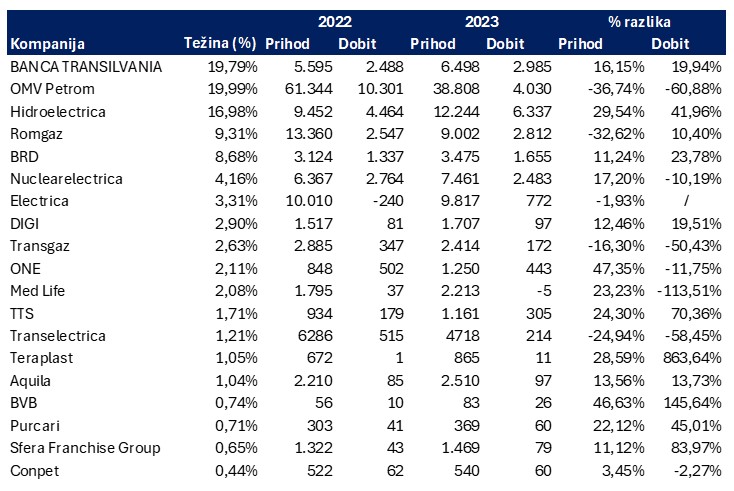
Task: Select Electrica's -240 profit value
Action: tap(368, 202)
